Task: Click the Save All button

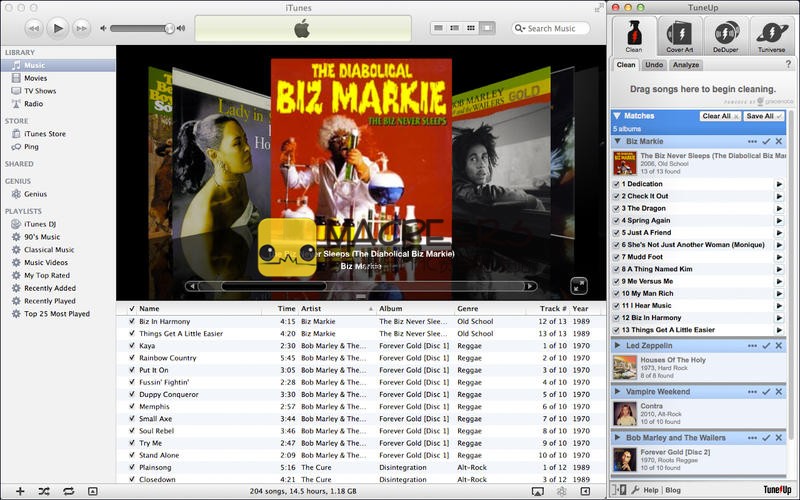Action: [763, 116]
